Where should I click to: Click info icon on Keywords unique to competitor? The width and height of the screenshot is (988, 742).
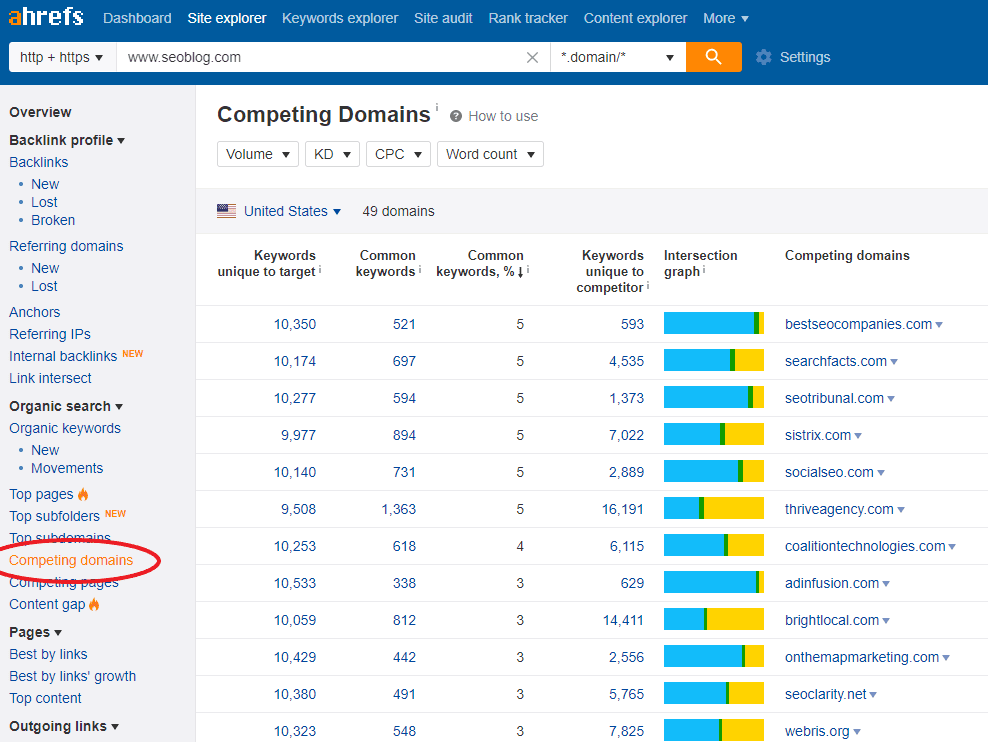648,285
